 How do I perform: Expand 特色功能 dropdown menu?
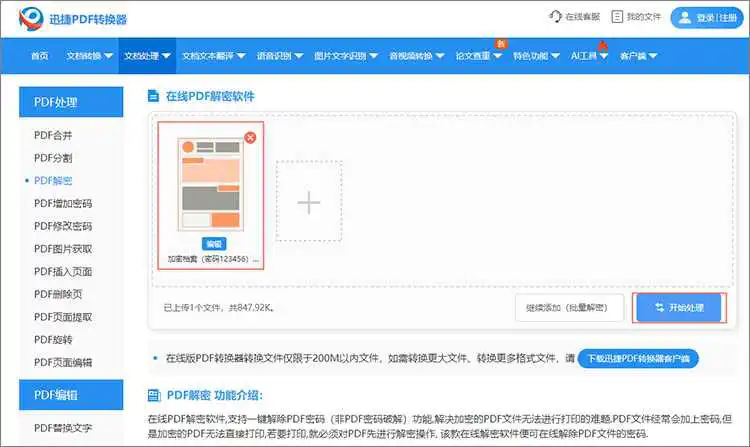point(536,56)
